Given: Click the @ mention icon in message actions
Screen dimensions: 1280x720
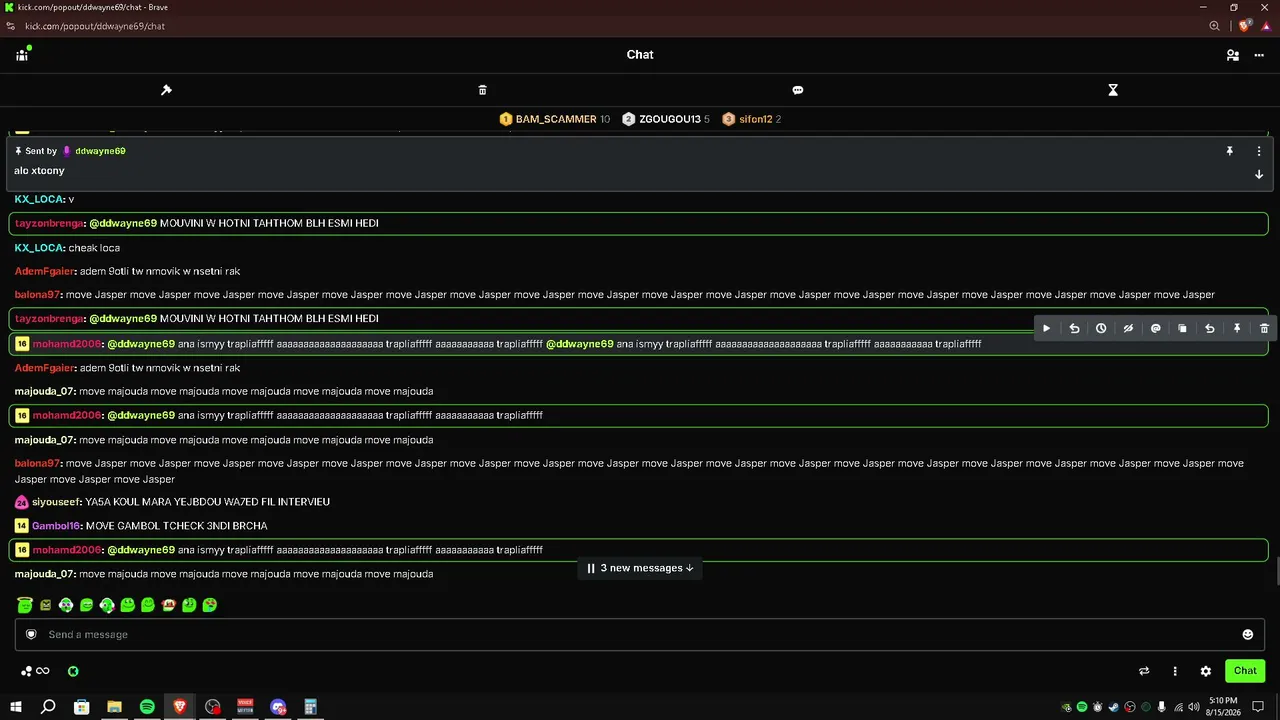Looking at the screenshot, I should click(1155, 328).
